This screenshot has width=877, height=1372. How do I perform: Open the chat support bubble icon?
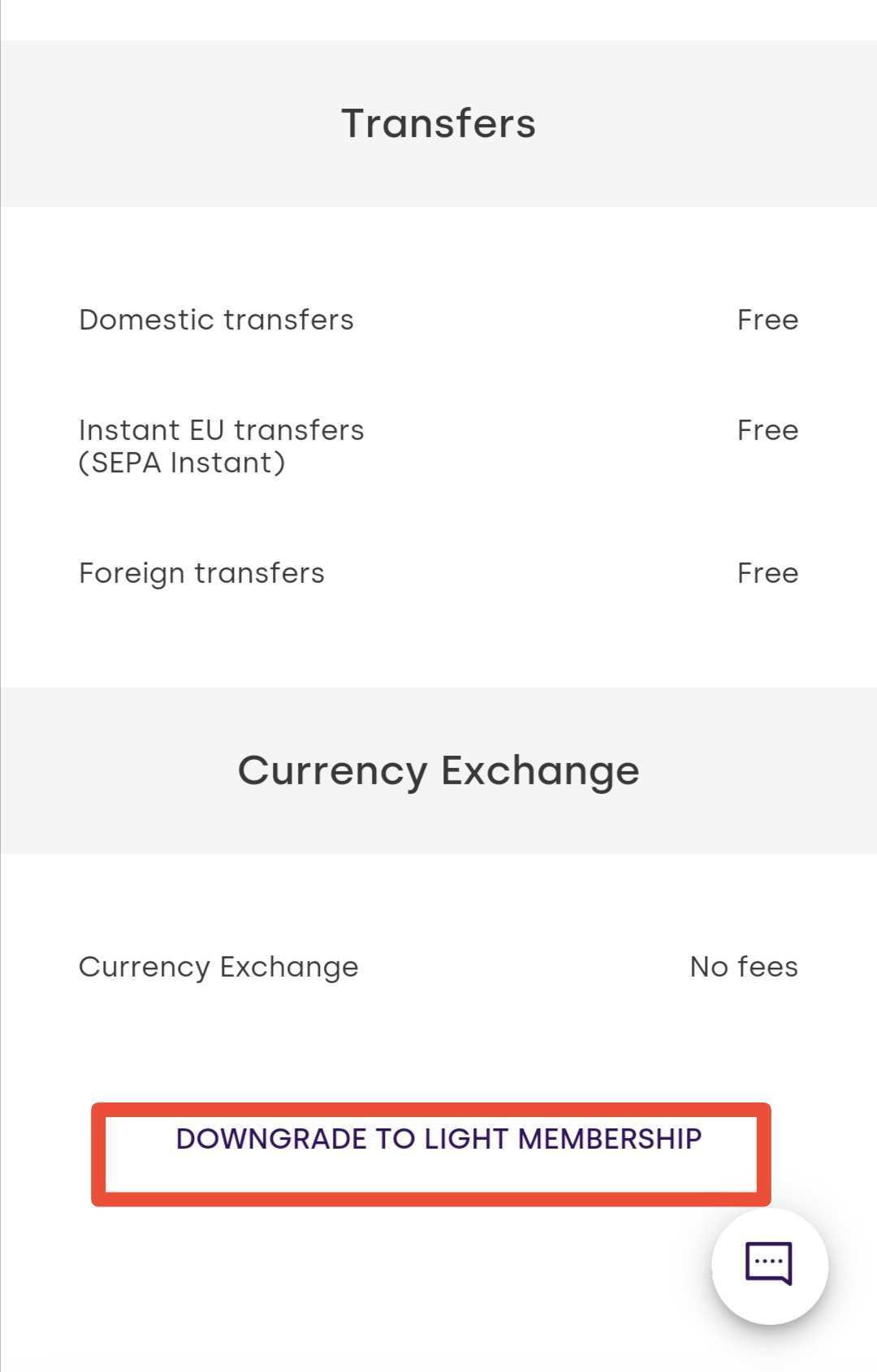click(769, 1264)
